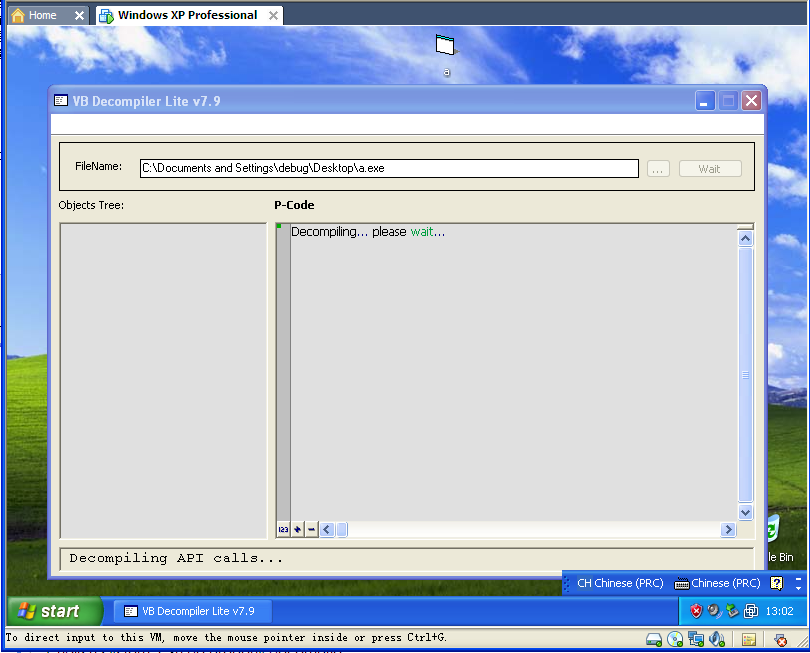Select the Windows XP Professional tab
The width and height of the screenshot is (810, 653).
pyautogui.click(x=187, y=15)
